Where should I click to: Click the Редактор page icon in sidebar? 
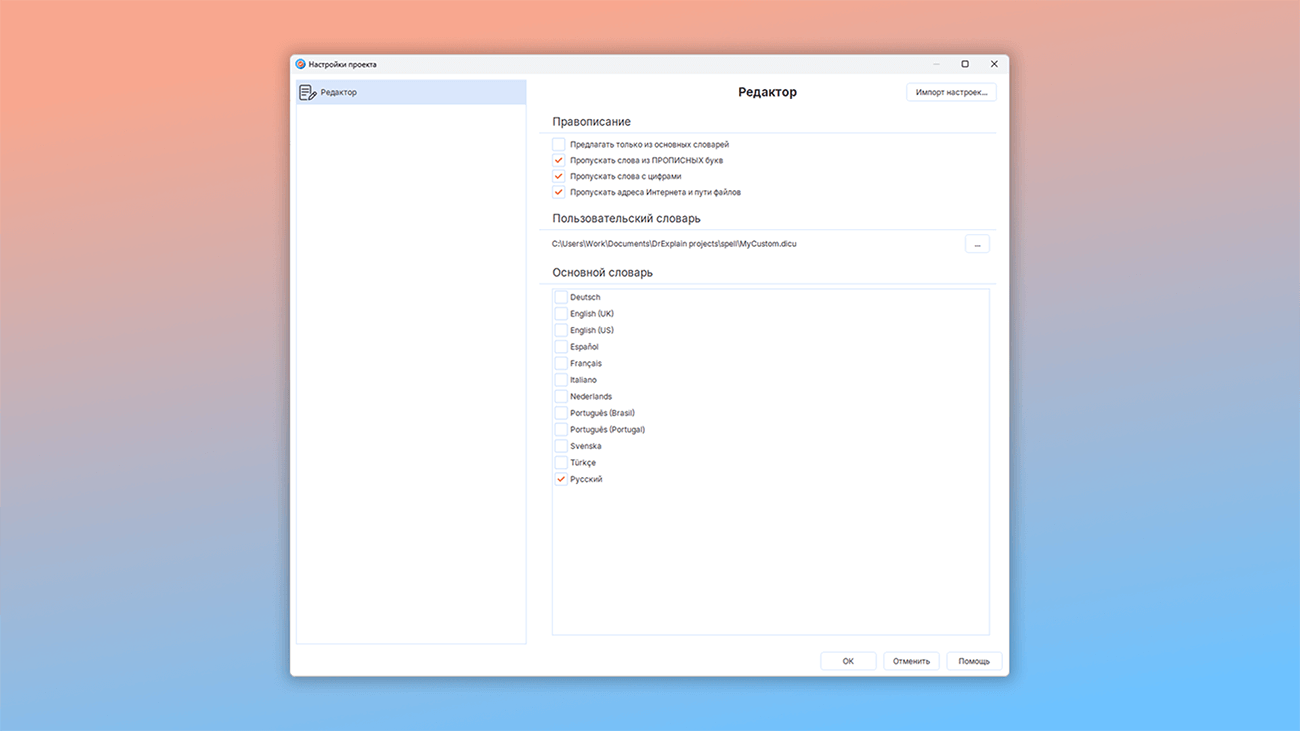point(308,93)
